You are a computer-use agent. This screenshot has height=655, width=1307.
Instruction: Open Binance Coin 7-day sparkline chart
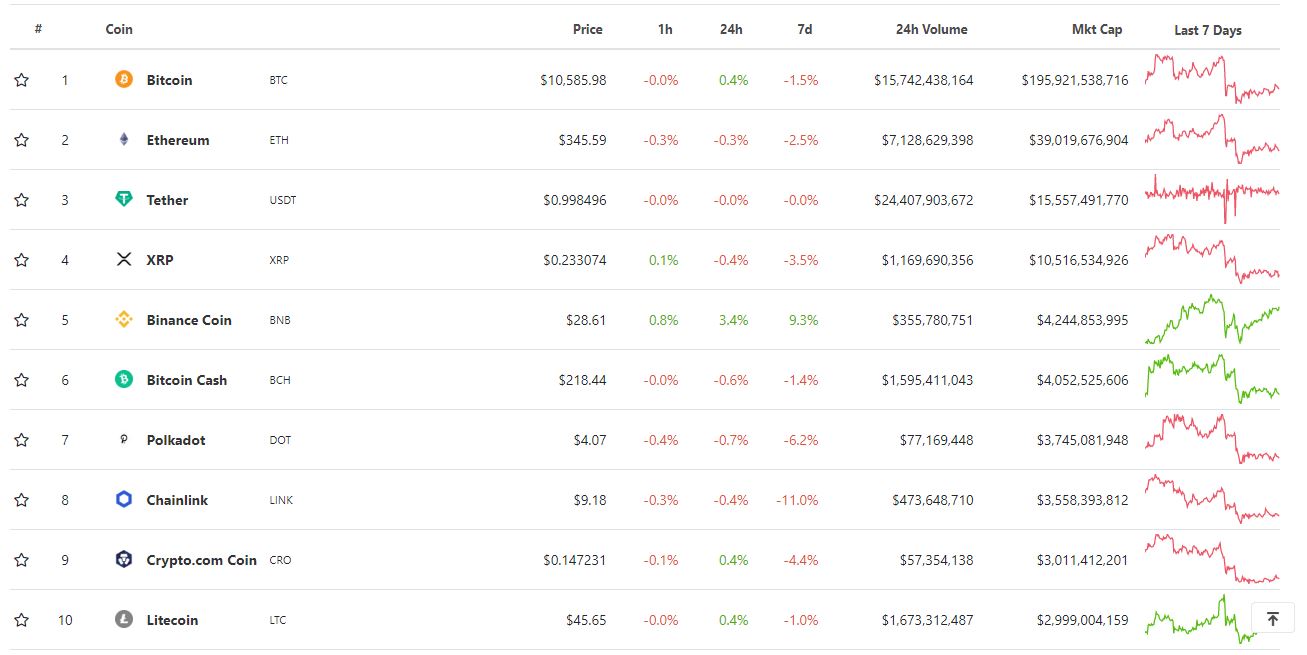tap(1212, 320)
